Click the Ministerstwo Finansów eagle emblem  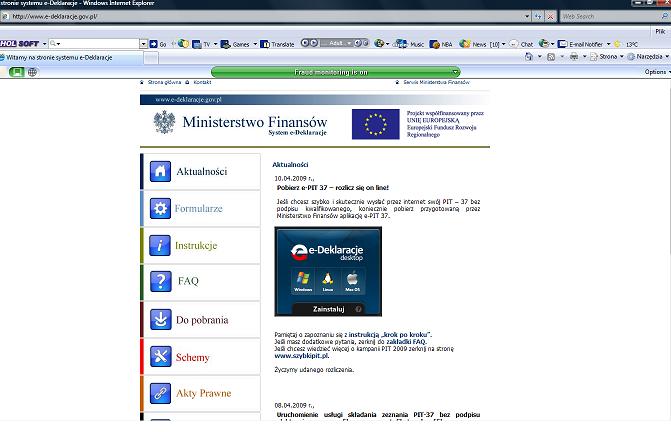pos(164,122)
